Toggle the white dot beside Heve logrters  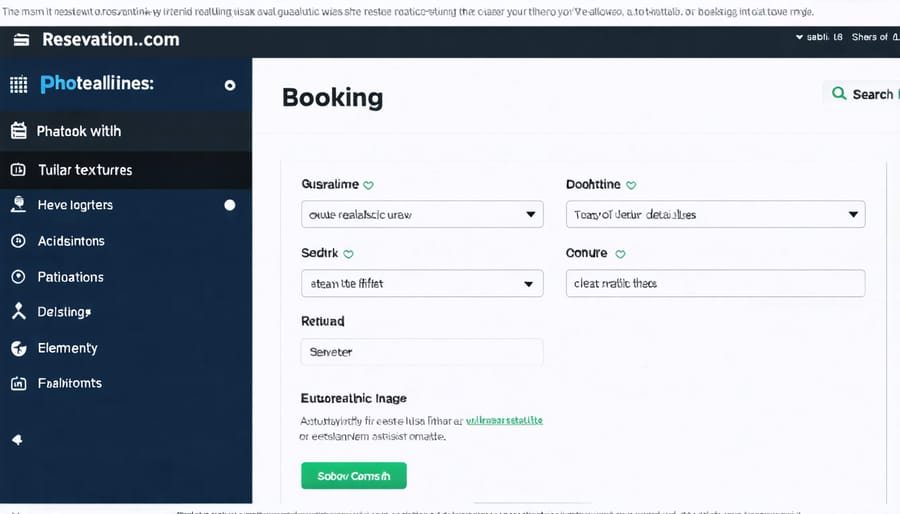[230, 205]
